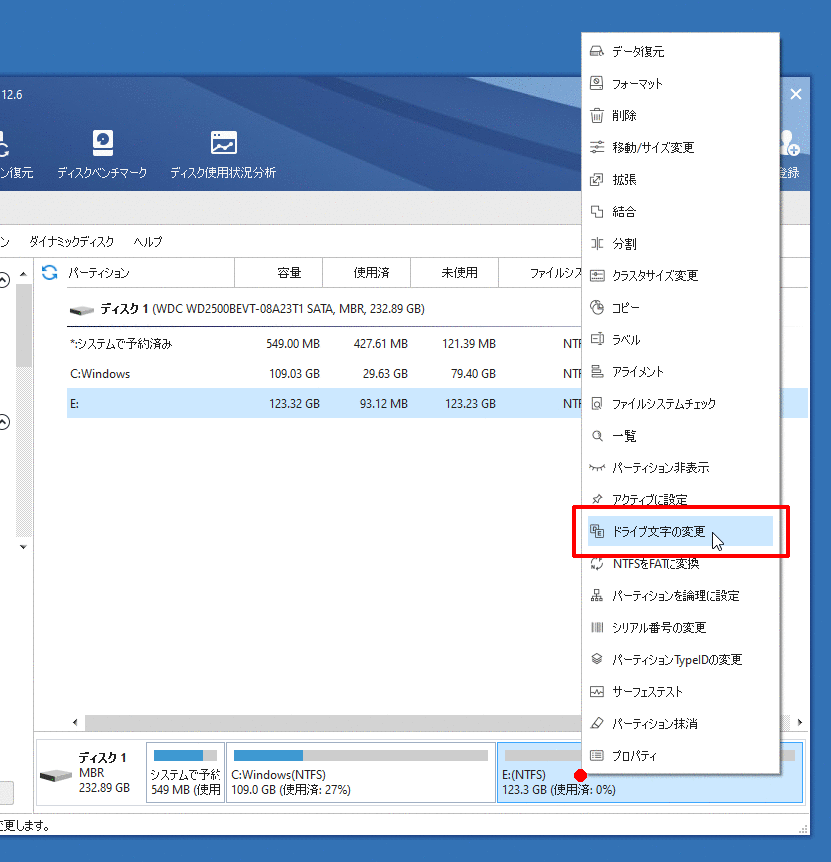Select C:Windows(NTFS) block in disk map
This screenshot has width=831, height=862.
click(x=360, y=773)
